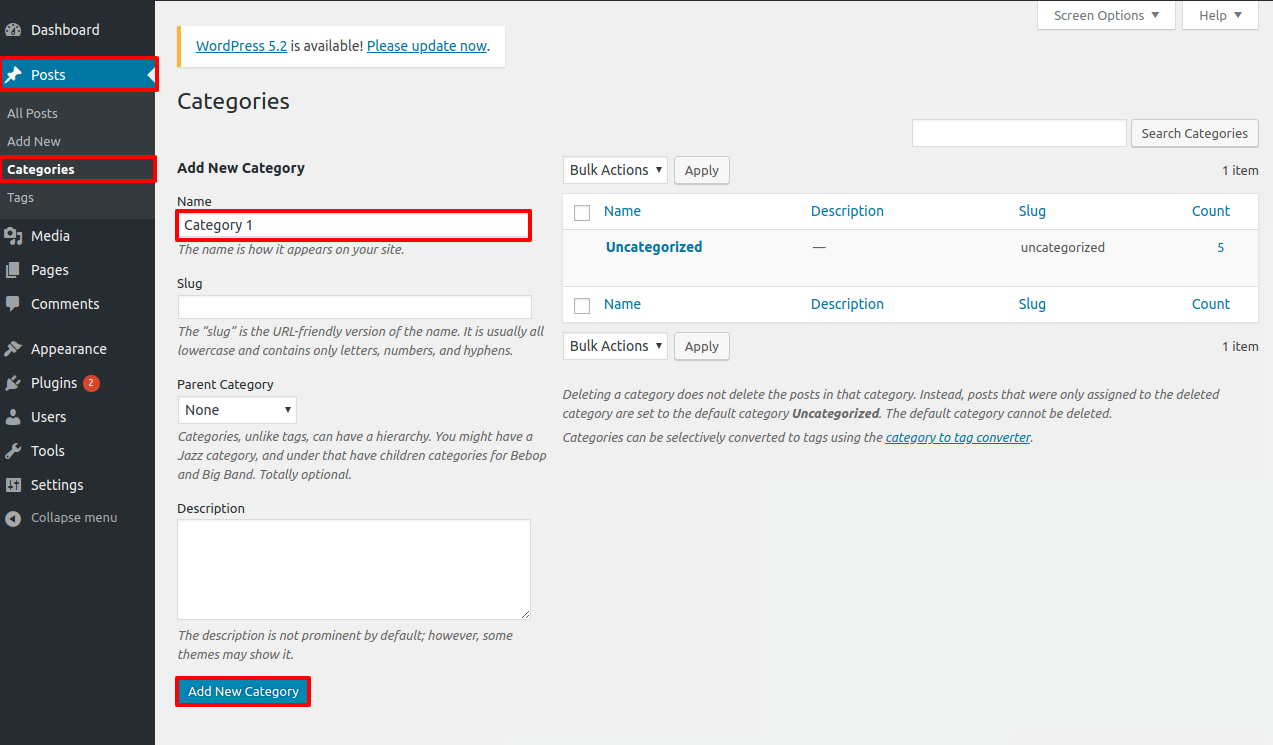Click the Users person icon
Viewport: 1273px width, 745px height.
click(x=14, y=417)
